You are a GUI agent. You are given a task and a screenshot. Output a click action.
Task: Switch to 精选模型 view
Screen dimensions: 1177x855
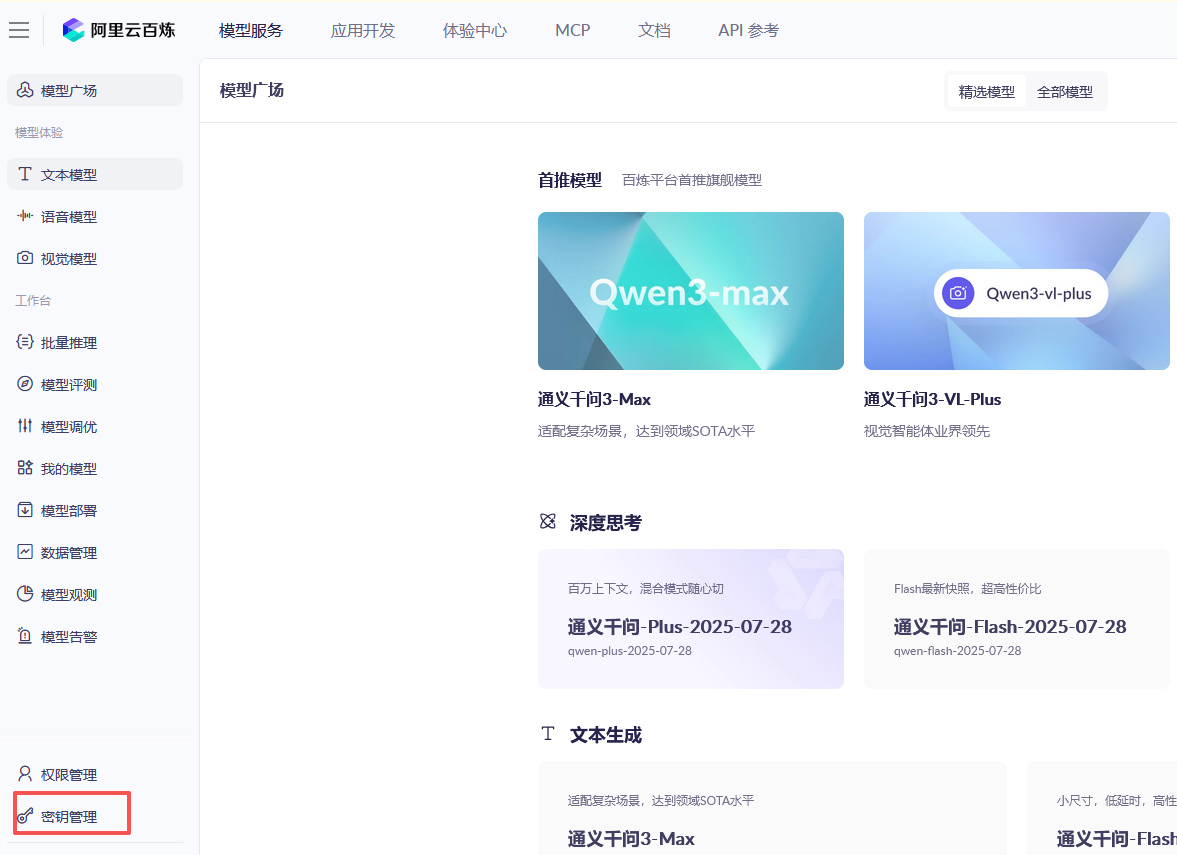[x=986, y=92]
